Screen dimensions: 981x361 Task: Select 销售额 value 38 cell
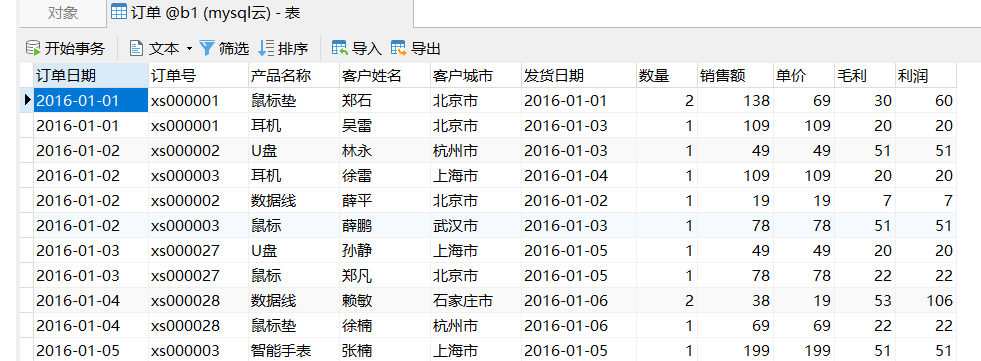coord(735,301)
